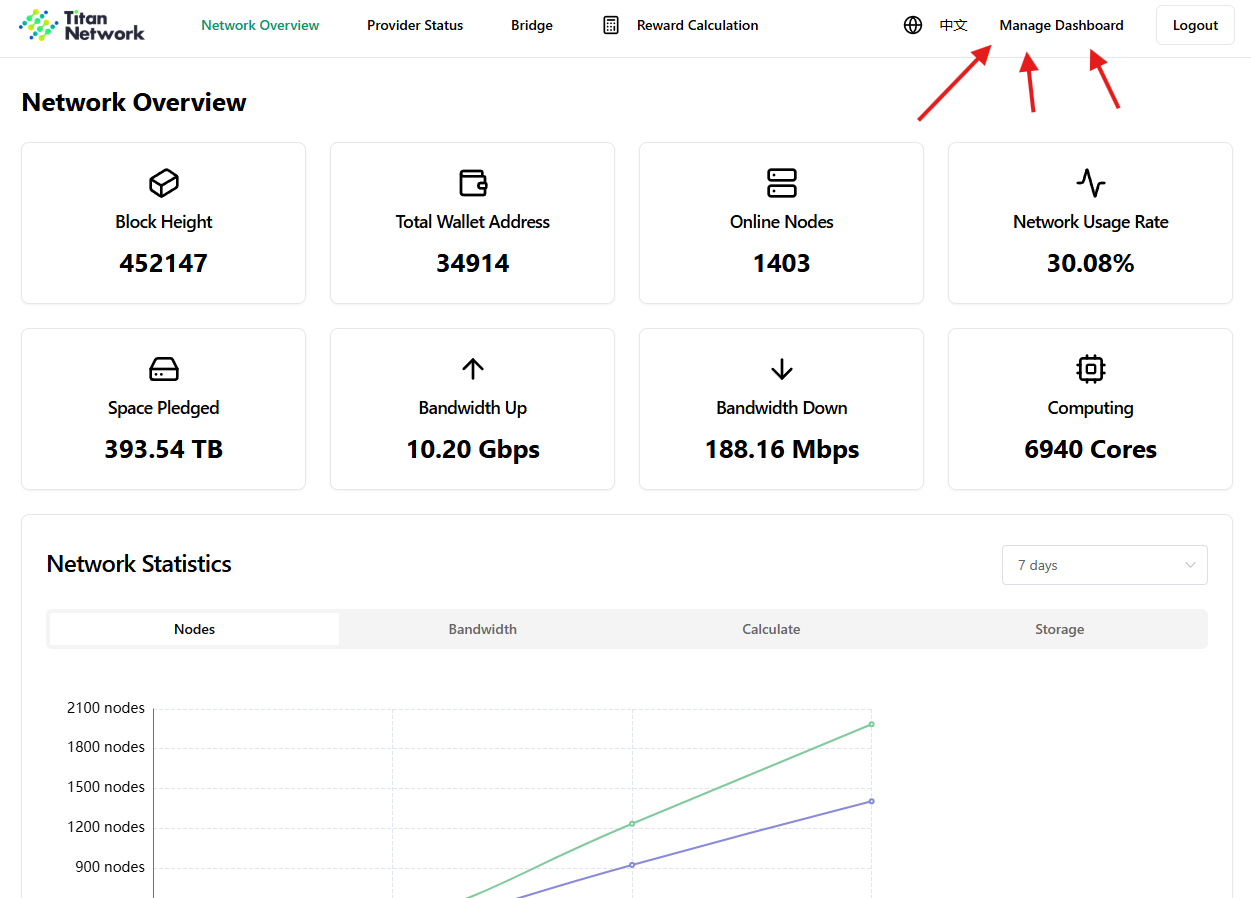Switch to the Storage statistics tab

tap(1060, 629)
